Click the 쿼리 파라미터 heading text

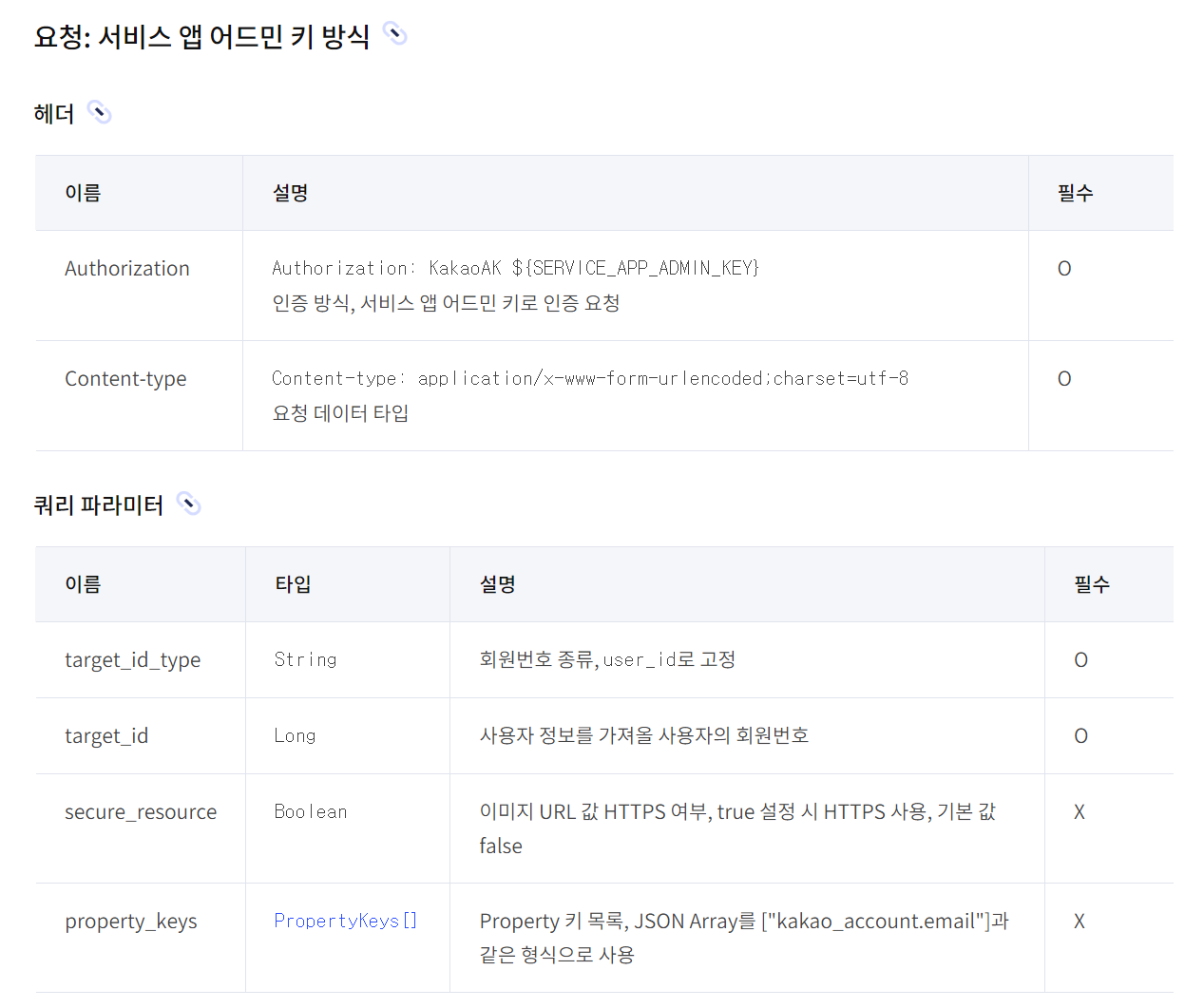99,505
